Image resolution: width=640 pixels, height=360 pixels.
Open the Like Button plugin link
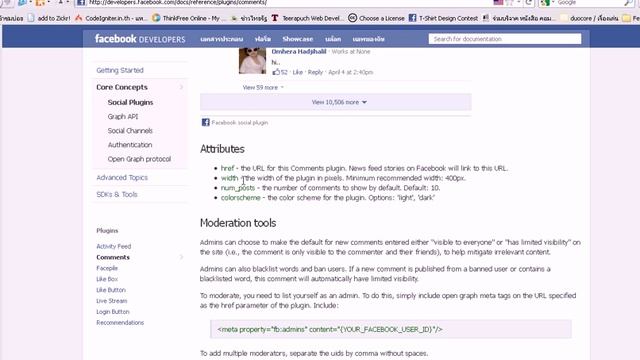pyautogui.click(x=111, y=290)
